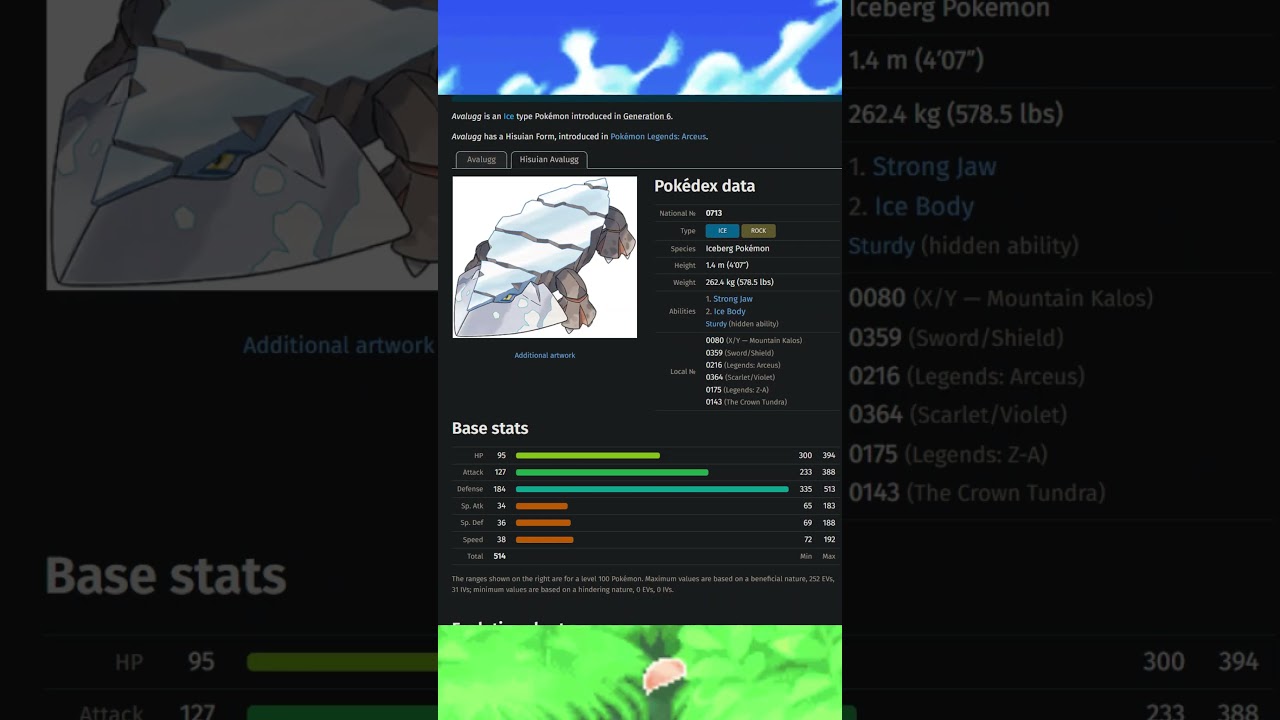
Task: Click the Sp. Atk stat bar
Action: pyautogui.click(x=542, y=506)
